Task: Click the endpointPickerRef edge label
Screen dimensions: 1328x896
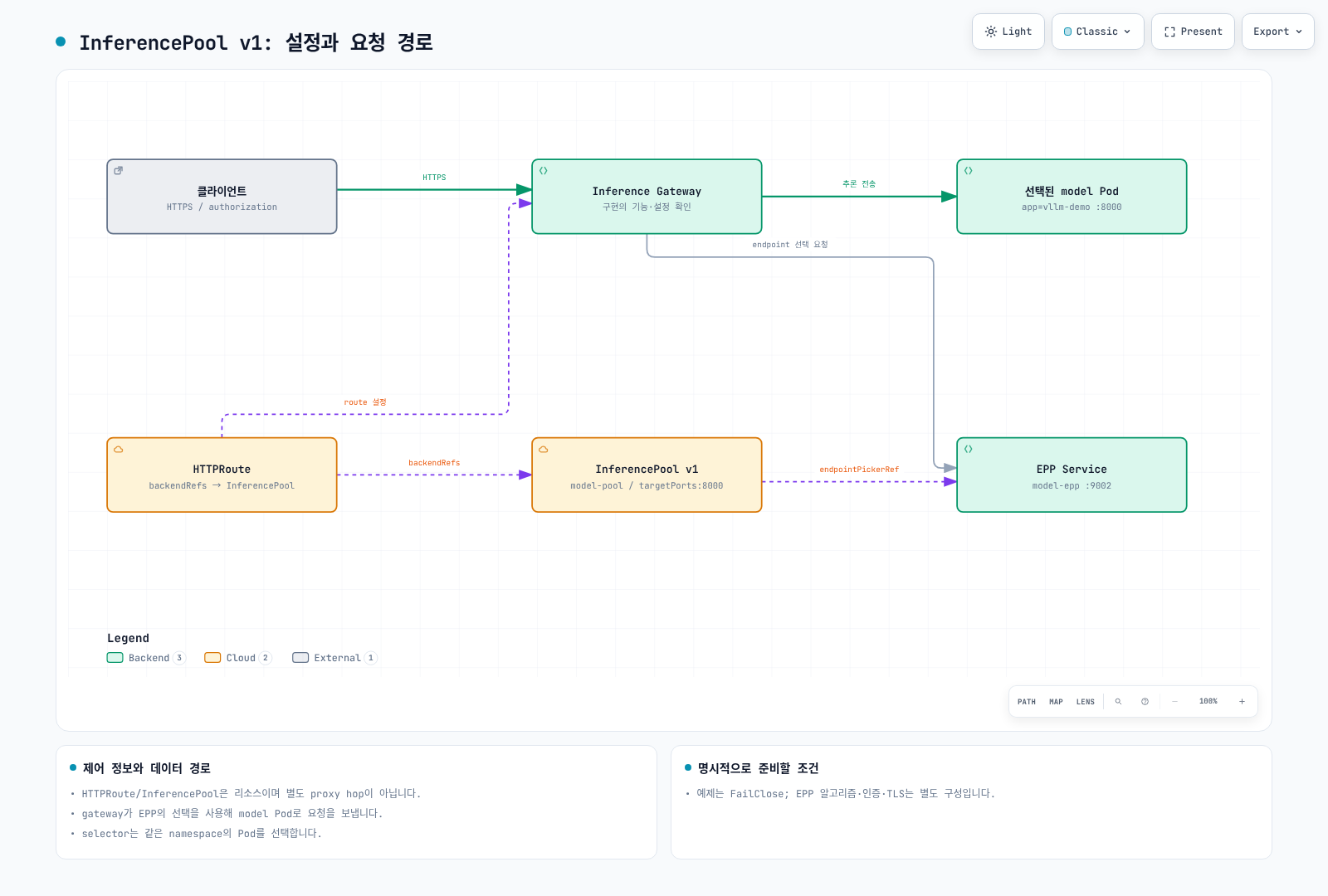Action: tap(859, 470)
